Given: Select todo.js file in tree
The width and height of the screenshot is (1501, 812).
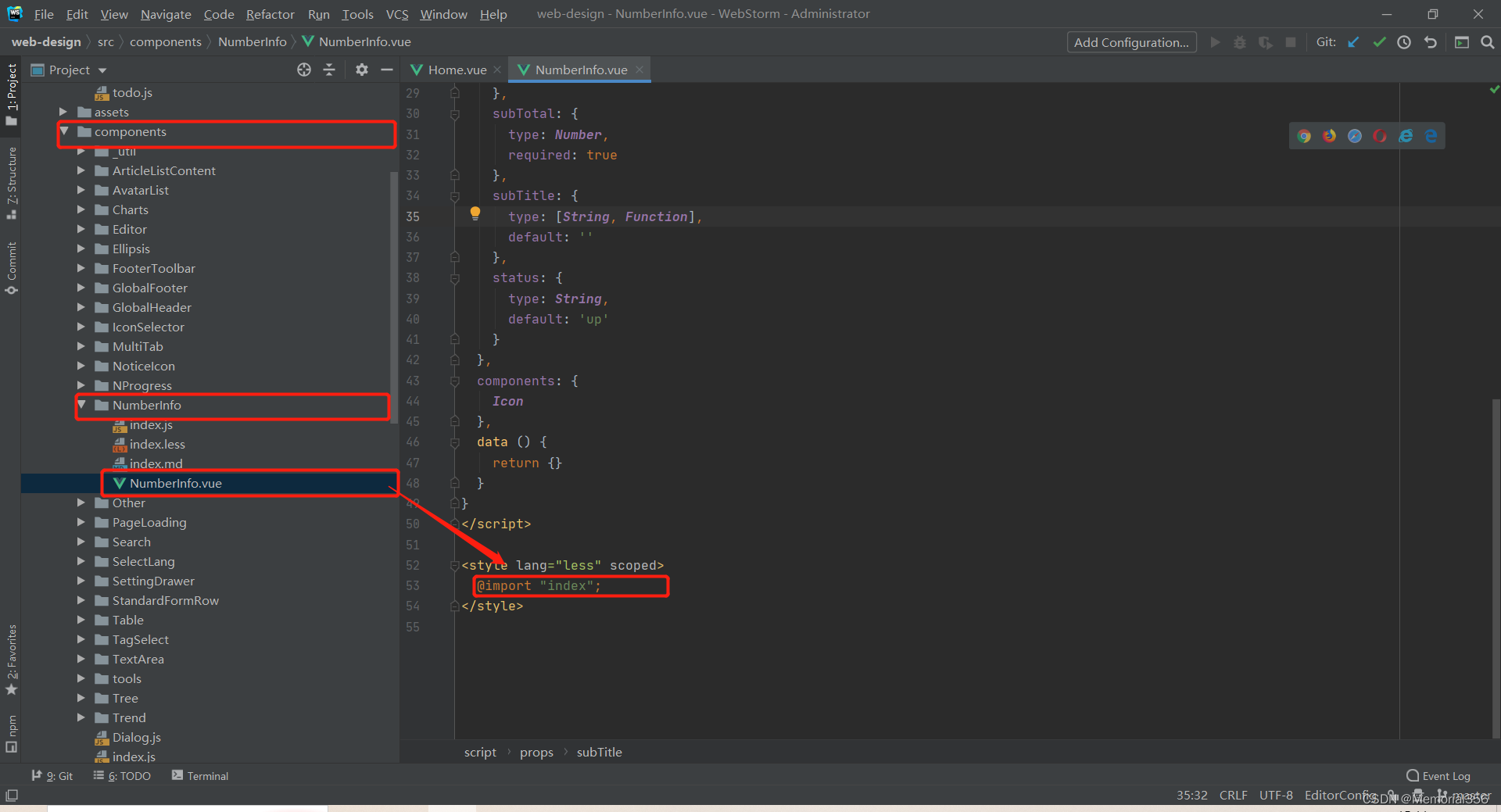Looking at the screenshot, I should pyautogui.click(x=124, y=92).
